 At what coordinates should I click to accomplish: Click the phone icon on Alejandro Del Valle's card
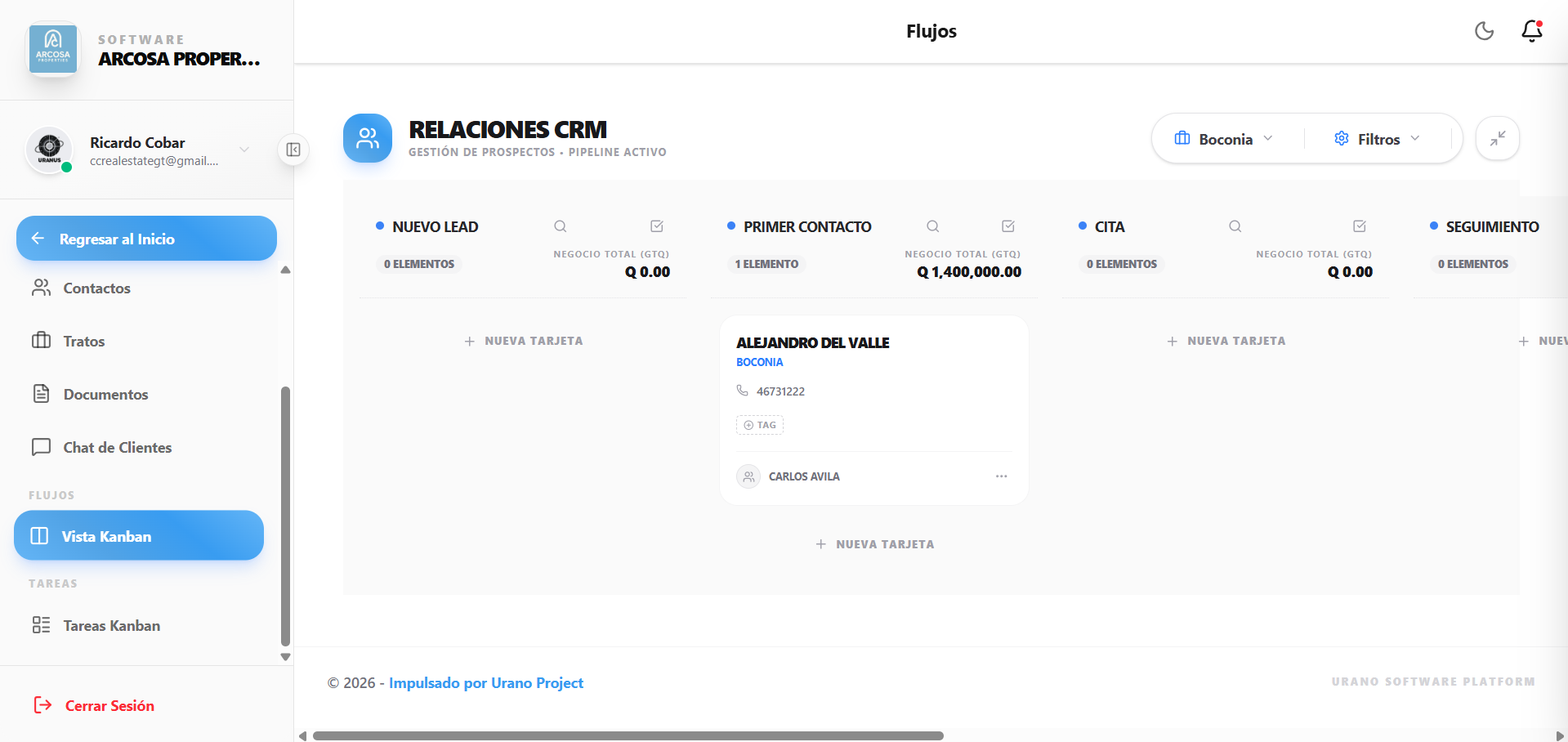point(743,391)
